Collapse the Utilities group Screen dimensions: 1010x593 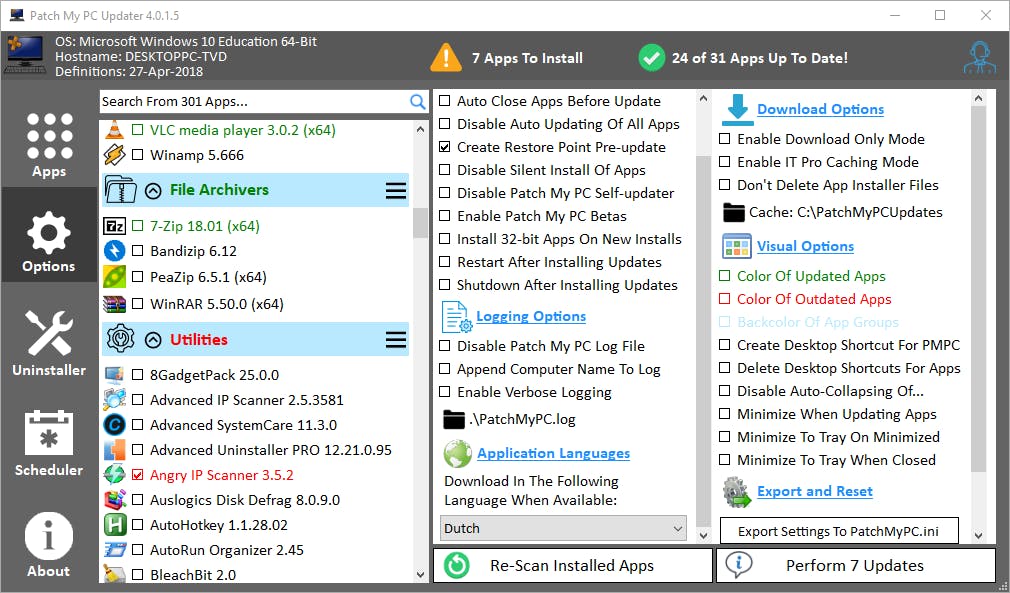[153, 339]
